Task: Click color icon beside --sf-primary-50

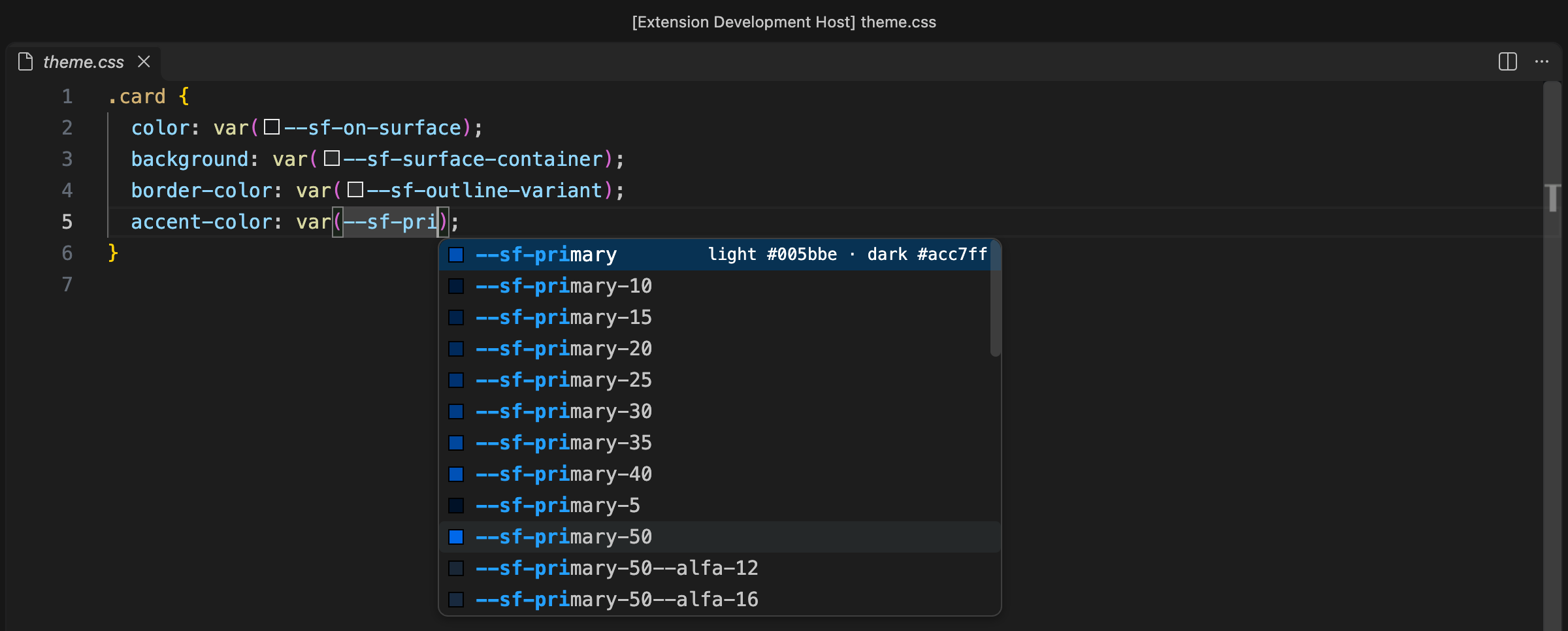Action: [456, 537]
